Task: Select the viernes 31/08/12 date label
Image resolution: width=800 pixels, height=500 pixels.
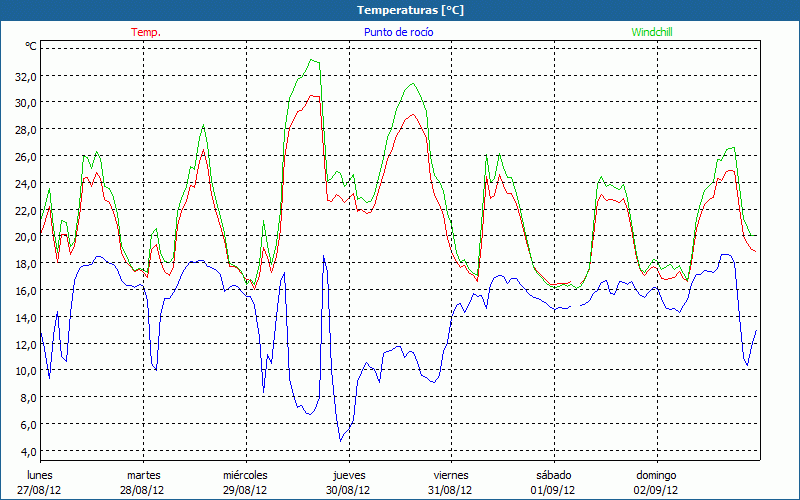Action: click(x=450, y=482)
